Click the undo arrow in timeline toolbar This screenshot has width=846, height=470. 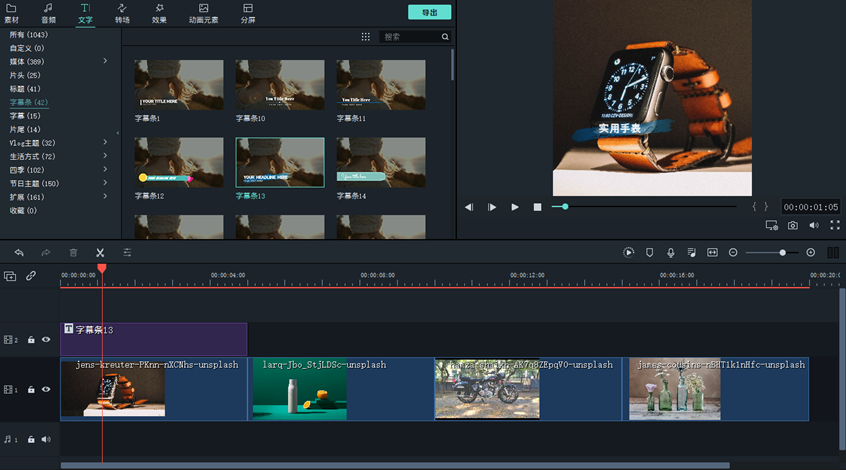(19, 253)
